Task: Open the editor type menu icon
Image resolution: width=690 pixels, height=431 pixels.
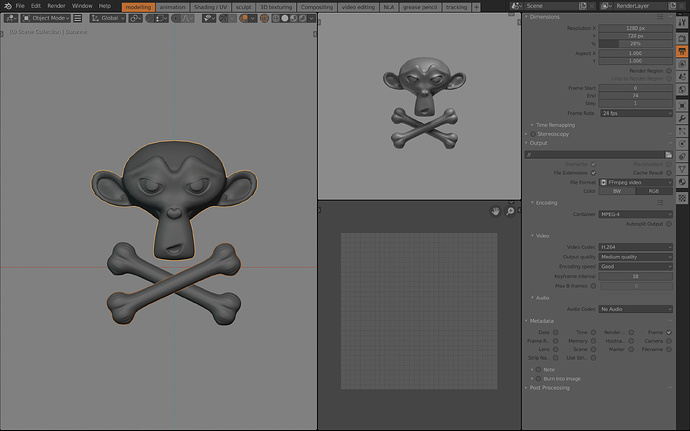Action: tap(11, 18)
